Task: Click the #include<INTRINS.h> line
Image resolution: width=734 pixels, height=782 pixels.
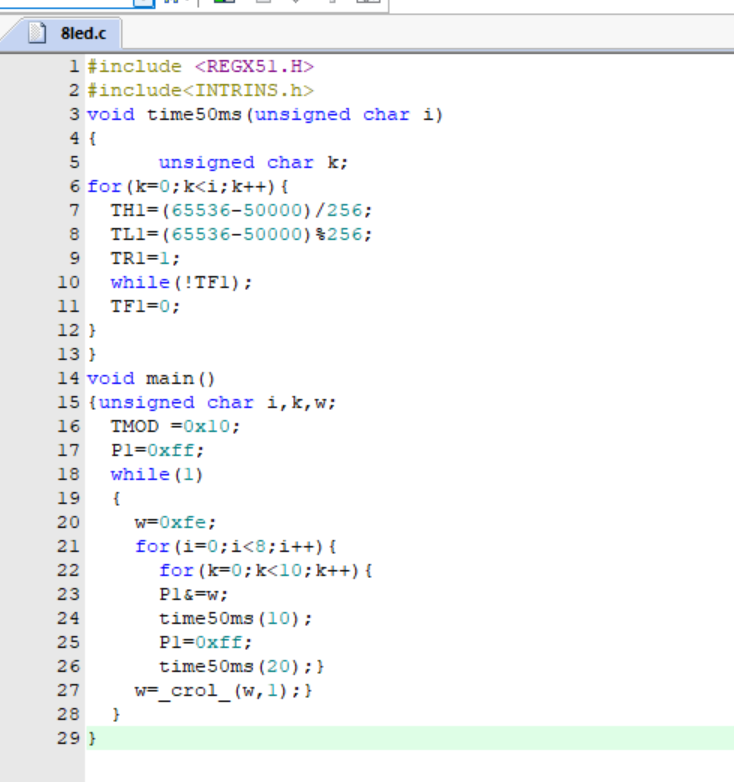Action: (x=200, y=90)
